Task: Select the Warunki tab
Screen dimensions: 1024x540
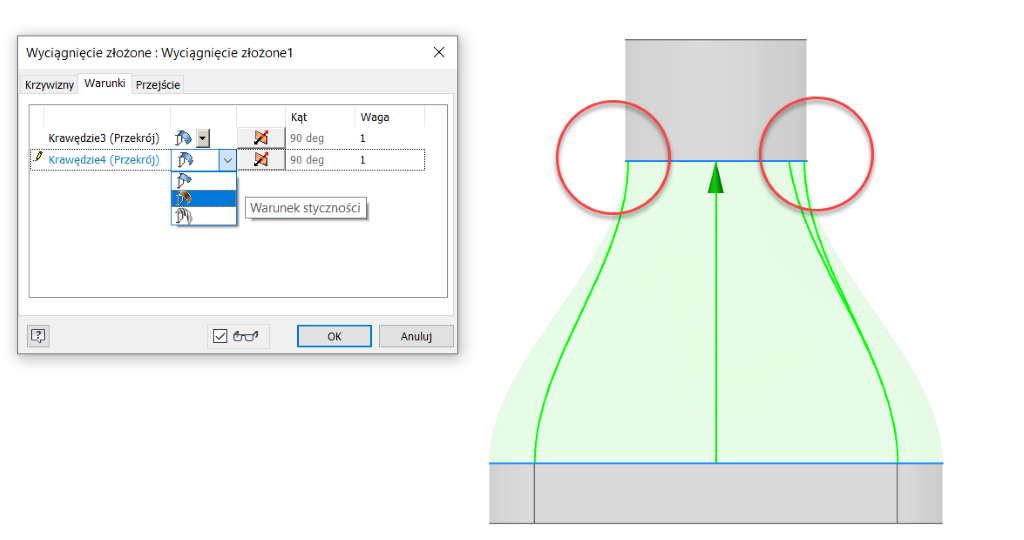Action: (x=105, y=84)
